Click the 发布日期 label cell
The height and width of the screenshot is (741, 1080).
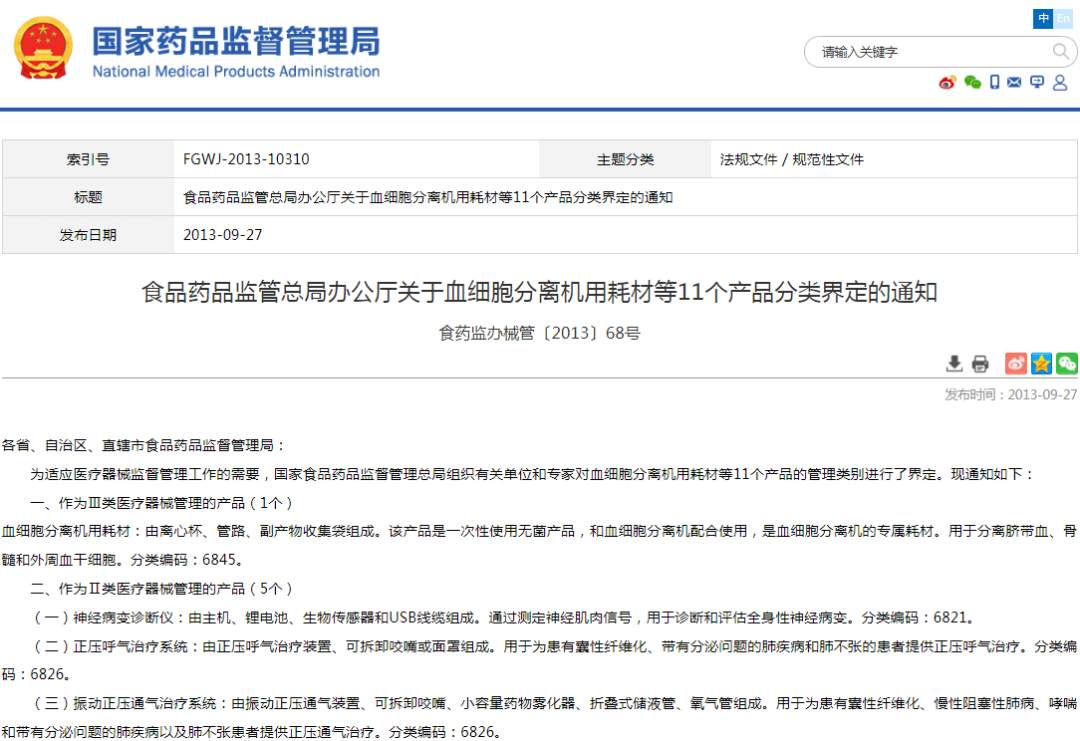pyautogui.click(x=88, y=235)
